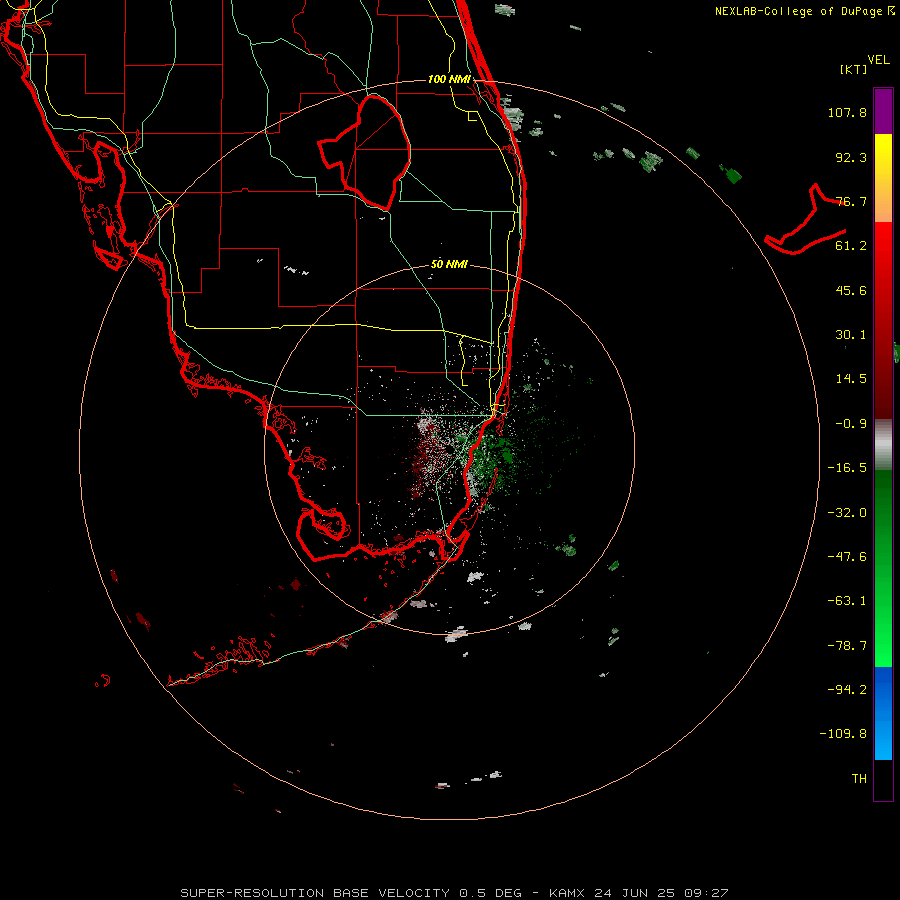This screenshot has height=900, width=900.
Task: Select the 14.5 legend value
Action: [851, 379]
